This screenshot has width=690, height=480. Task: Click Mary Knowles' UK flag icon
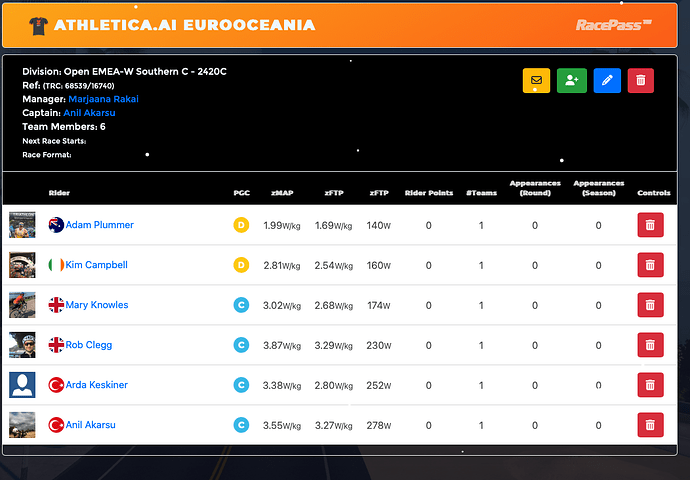tap(56, 305)
